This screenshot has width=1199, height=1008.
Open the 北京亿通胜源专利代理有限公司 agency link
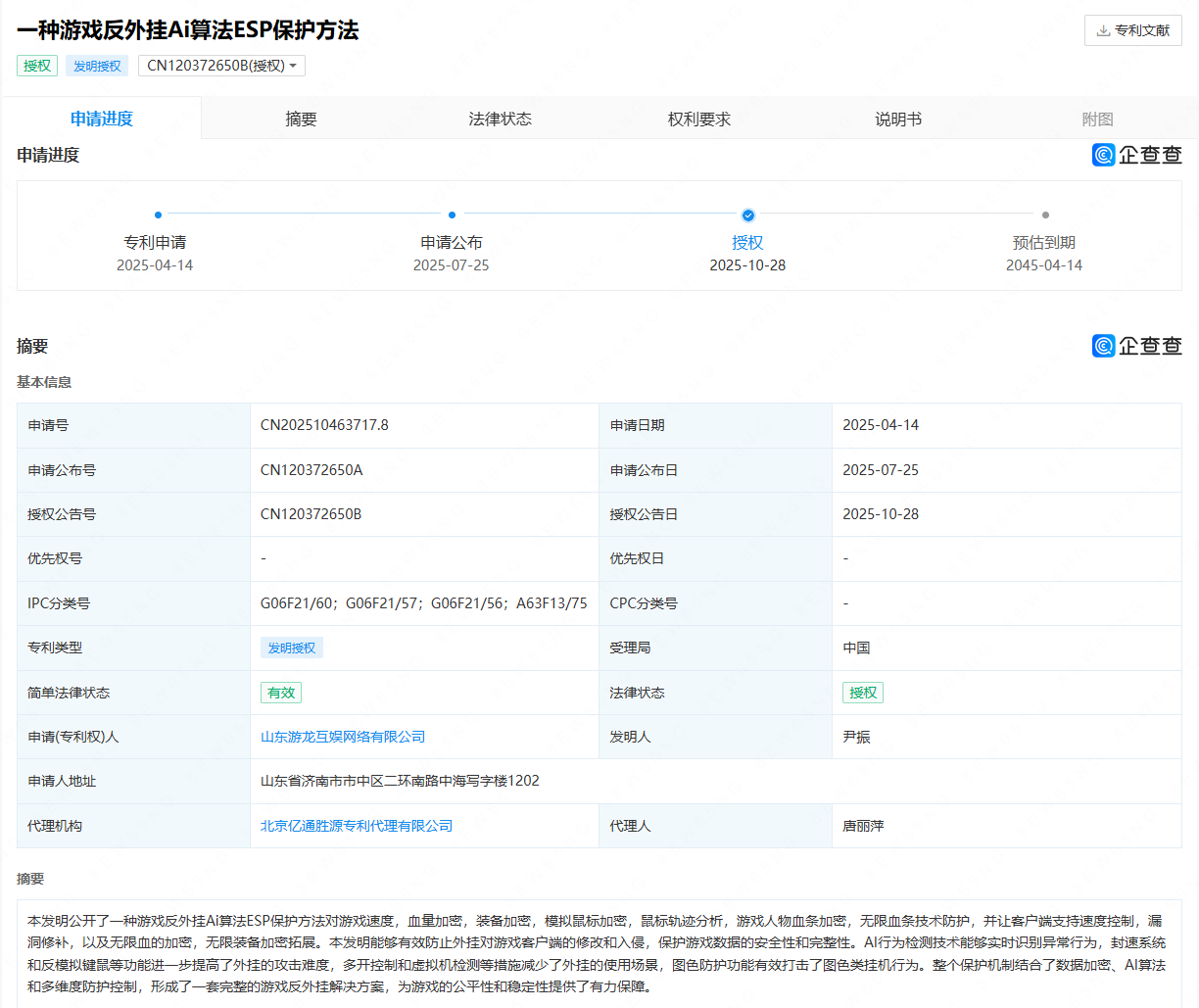(360, 826)
